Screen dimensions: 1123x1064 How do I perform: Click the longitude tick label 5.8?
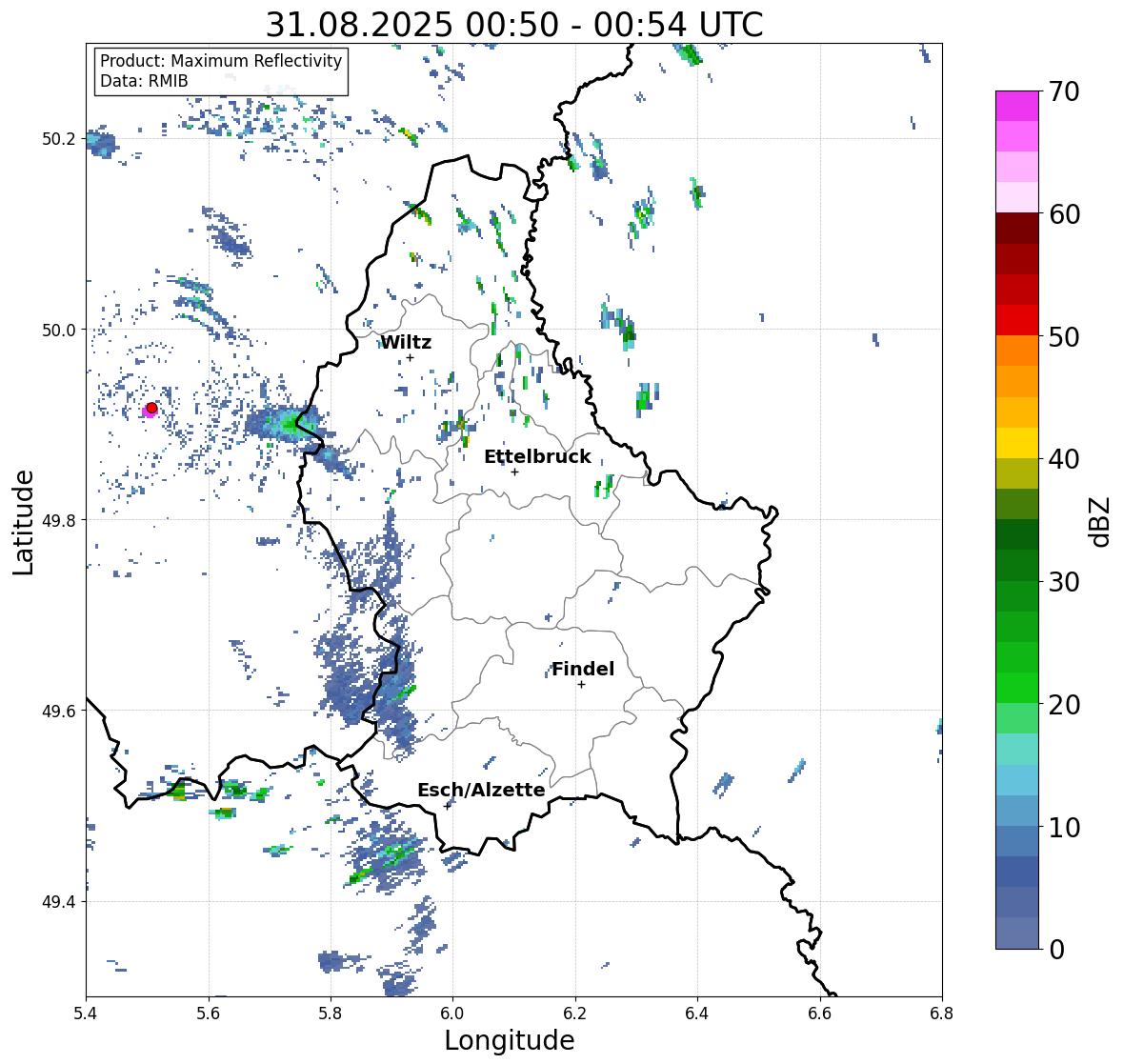pos(331,1013)
